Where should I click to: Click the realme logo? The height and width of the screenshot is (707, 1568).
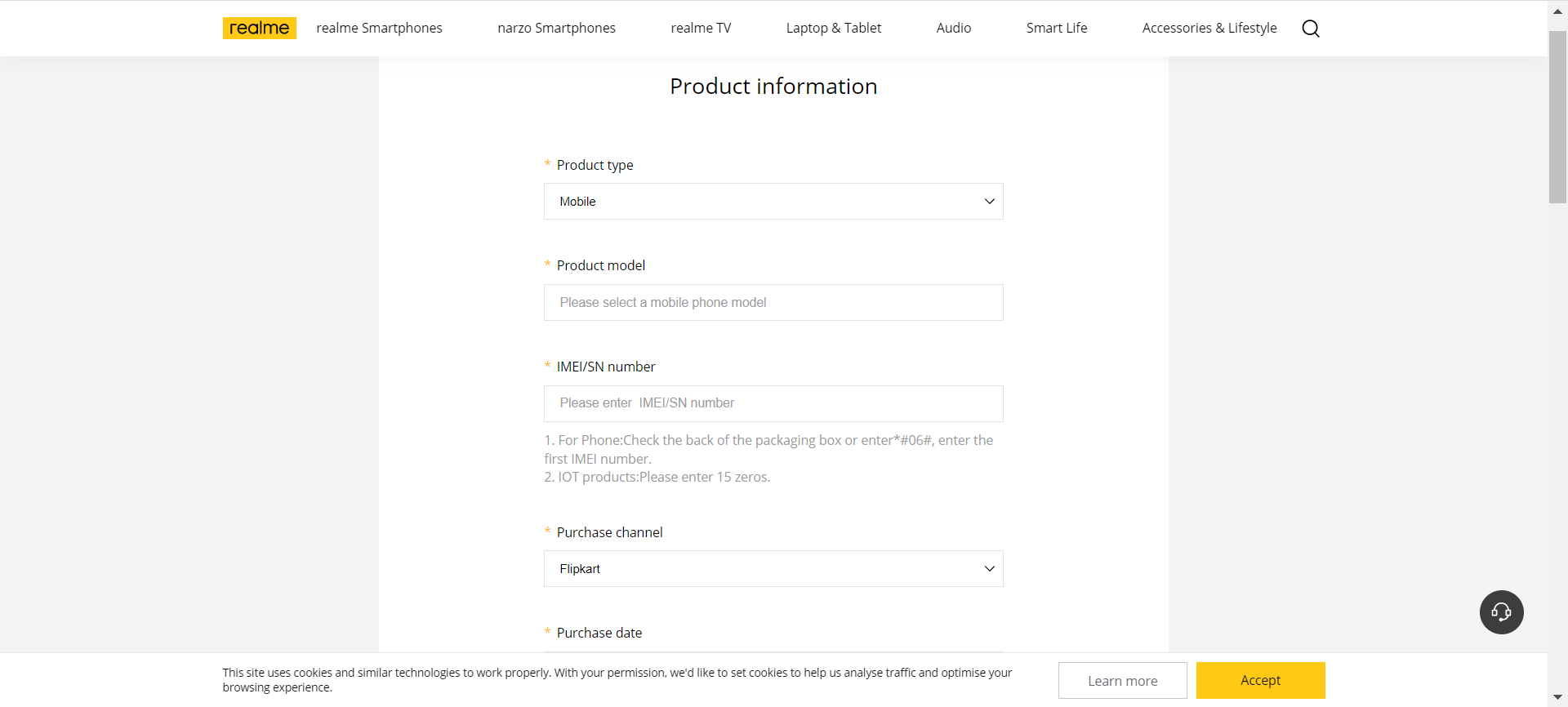(x=259, y=28)
